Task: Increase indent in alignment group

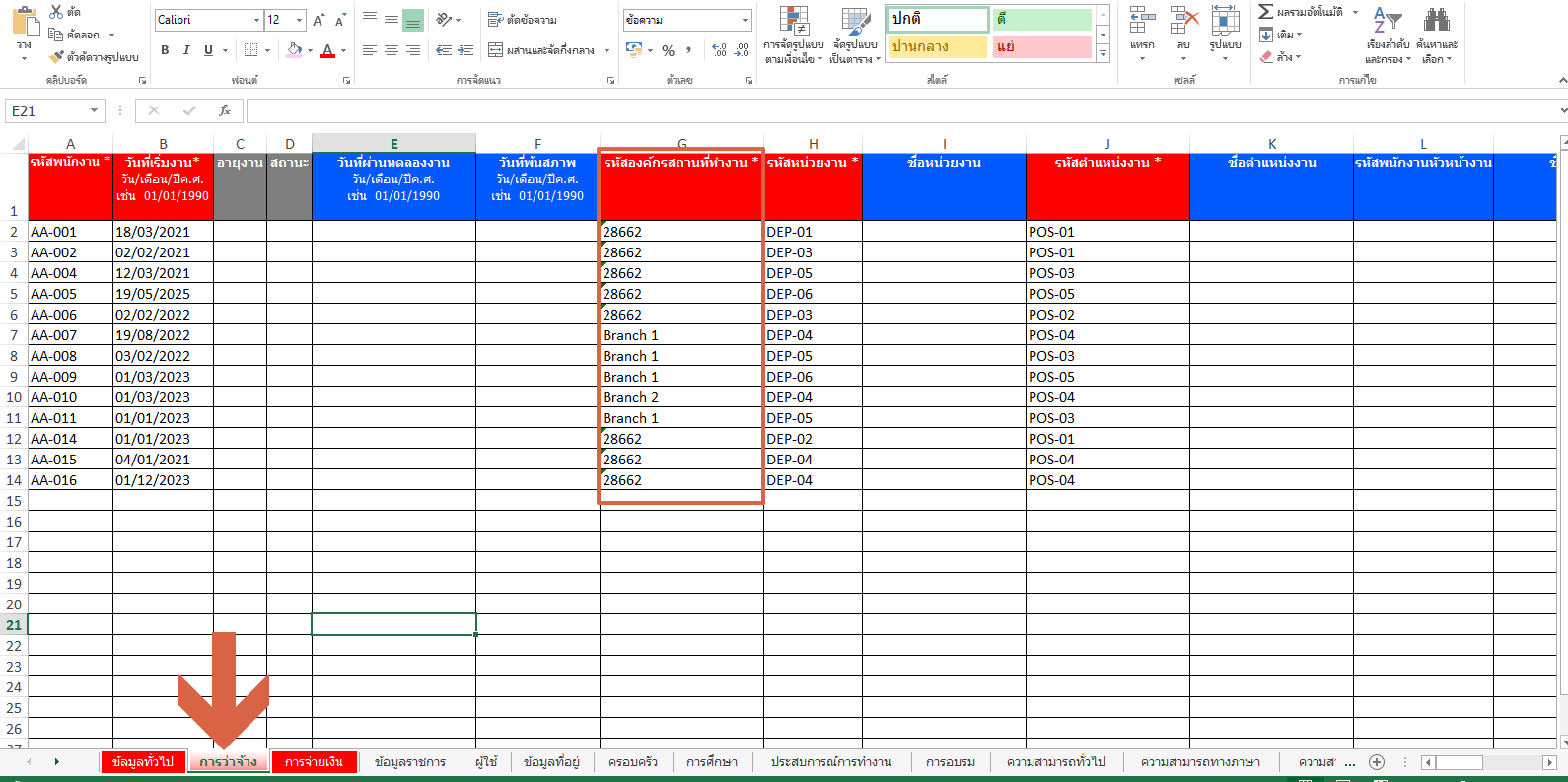Action: pos(466,50)
